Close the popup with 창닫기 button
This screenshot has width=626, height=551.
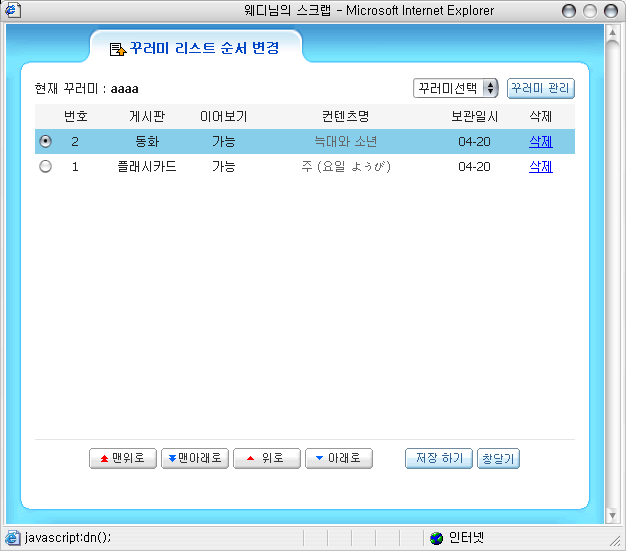pos(499,458)
